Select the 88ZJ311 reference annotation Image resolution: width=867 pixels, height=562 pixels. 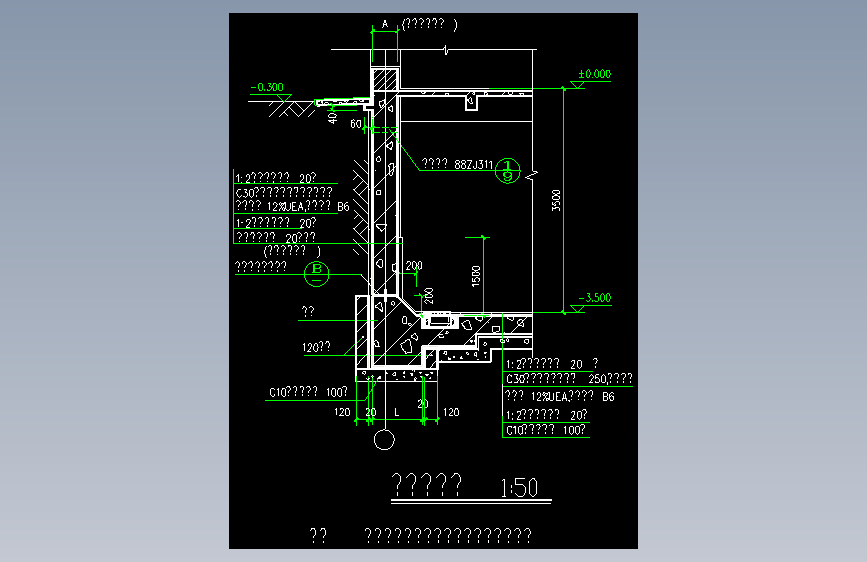click(x=473, y=164)
